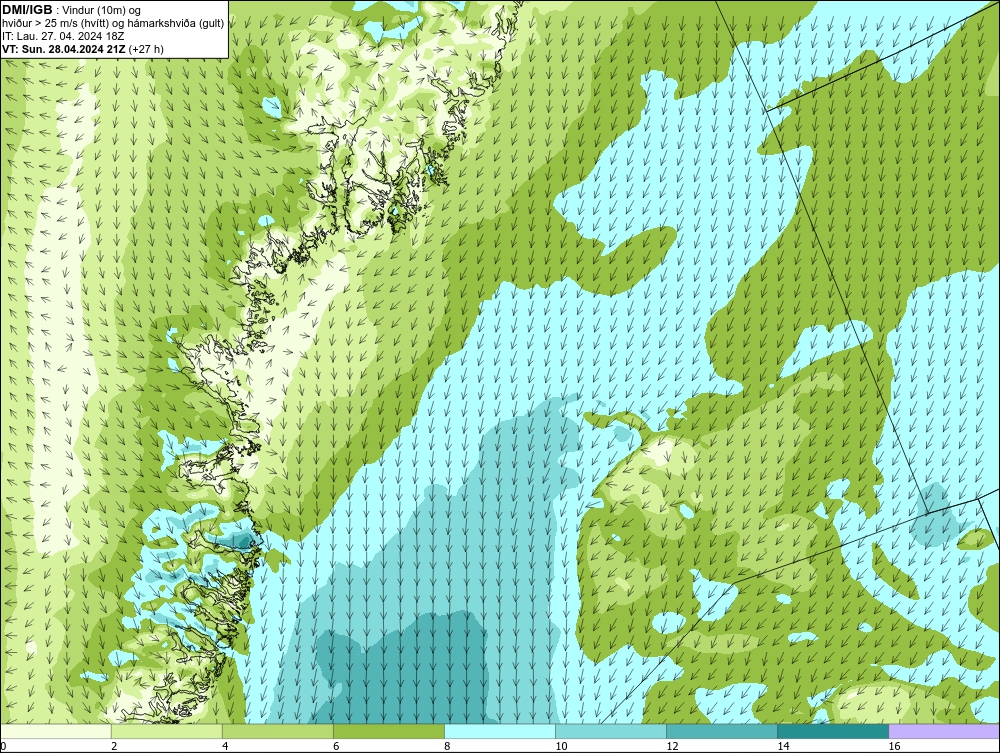Click the 'VT: Sun. 28.04.2024 21Z' valid time

click(64, 49)
